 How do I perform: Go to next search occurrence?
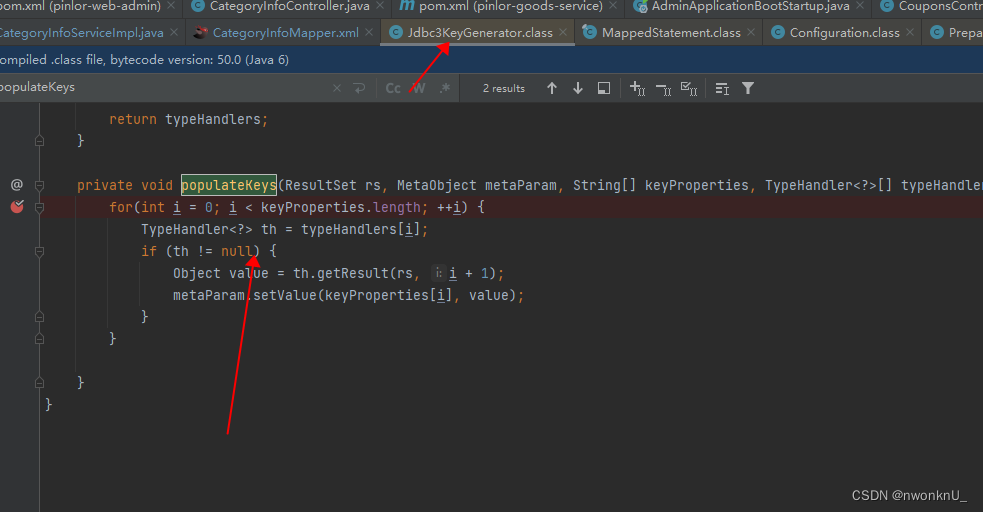578,88
